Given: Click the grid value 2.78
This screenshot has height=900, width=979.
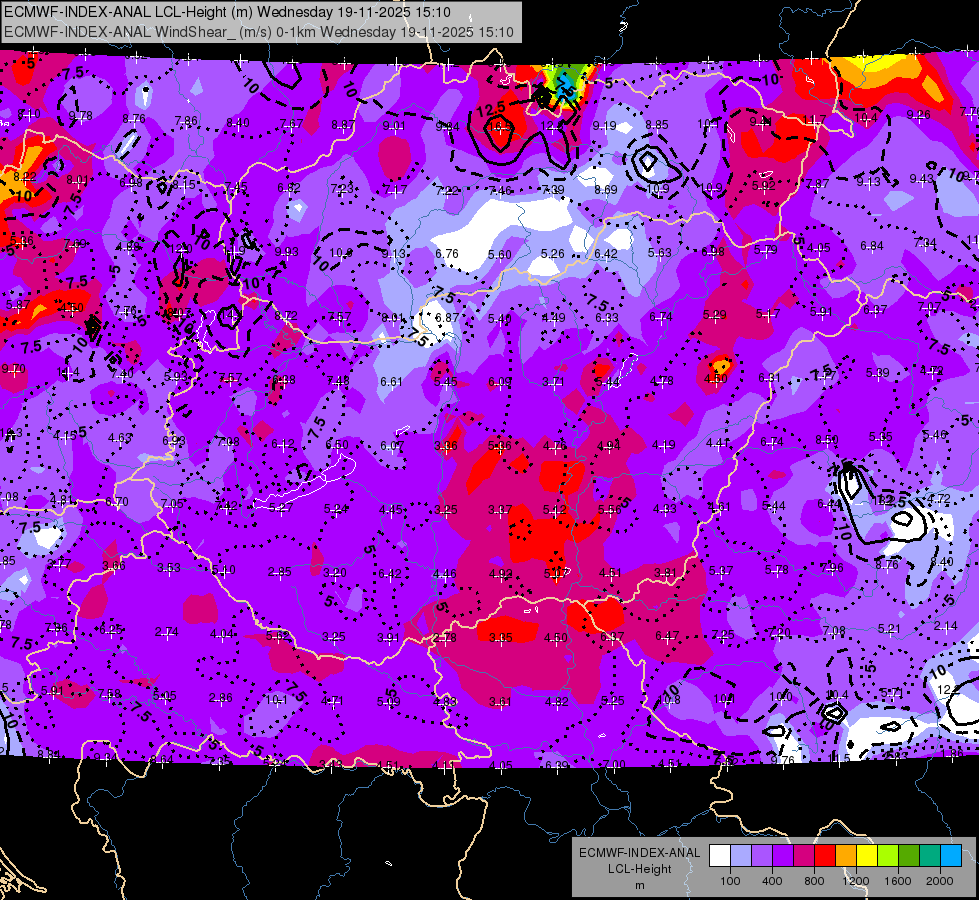Looking at the screenshot, I should [445, 638].
